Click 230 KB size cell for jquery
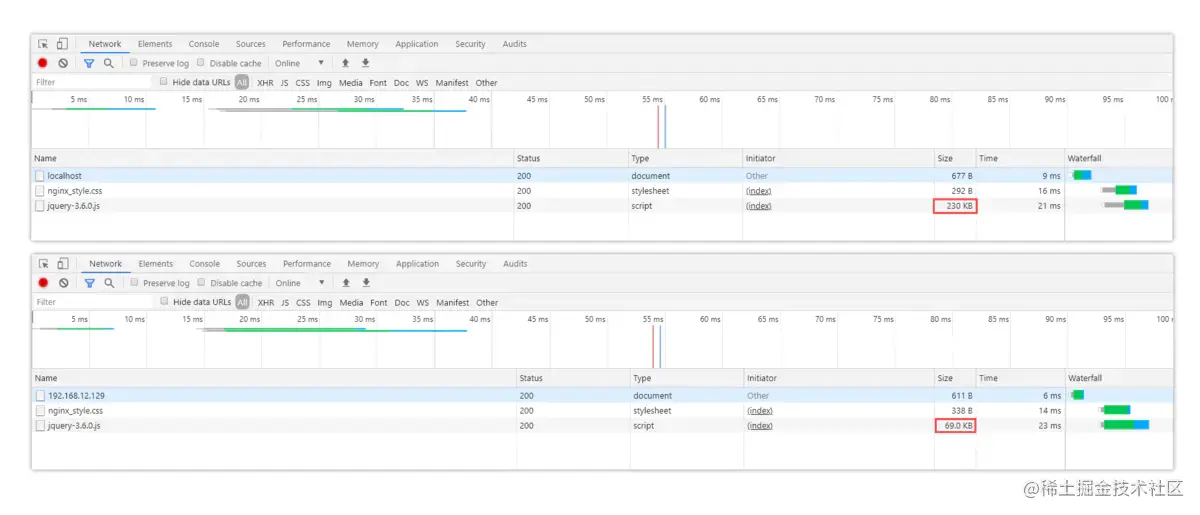Screen dimensions: 1200x515 pos(955,206)
